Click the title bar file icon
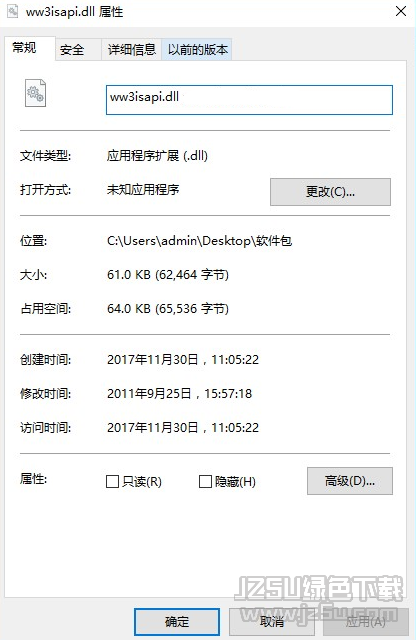 pos(12,11)
